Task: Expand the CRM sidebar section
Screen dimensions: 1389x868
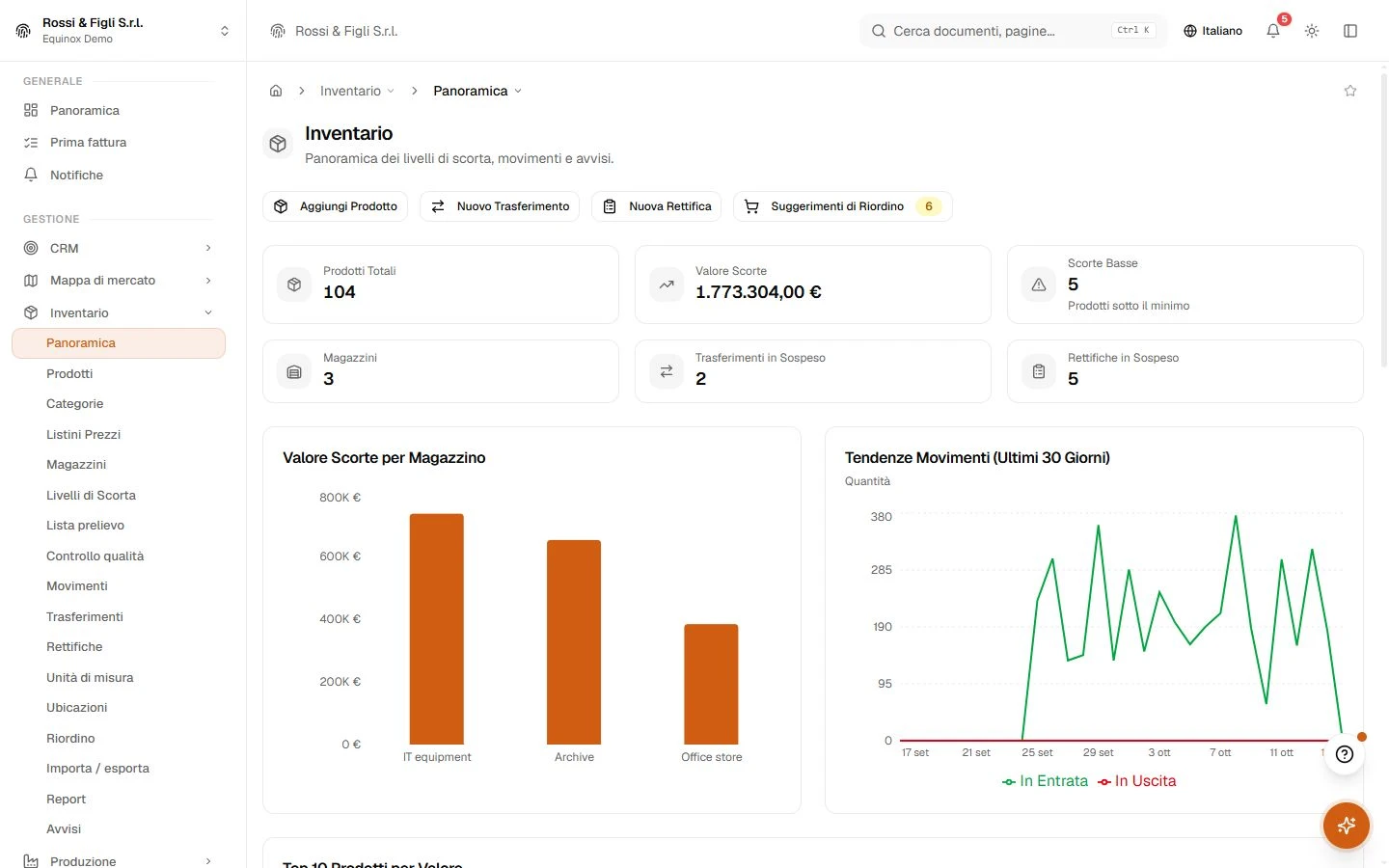Action: click(119, 248)
